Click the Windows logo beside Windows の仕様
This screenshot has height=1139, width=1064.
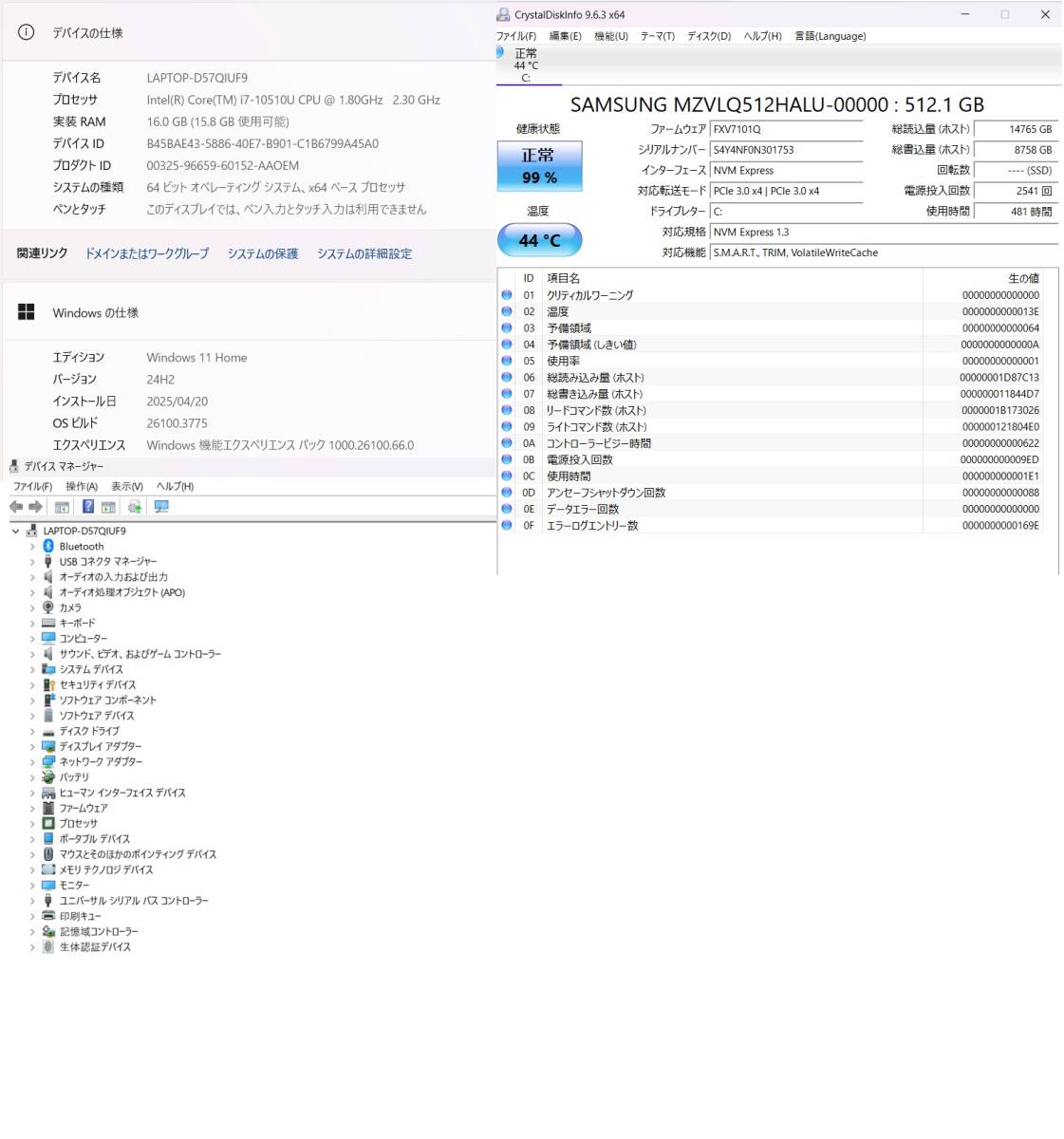[x=27, y=312]
